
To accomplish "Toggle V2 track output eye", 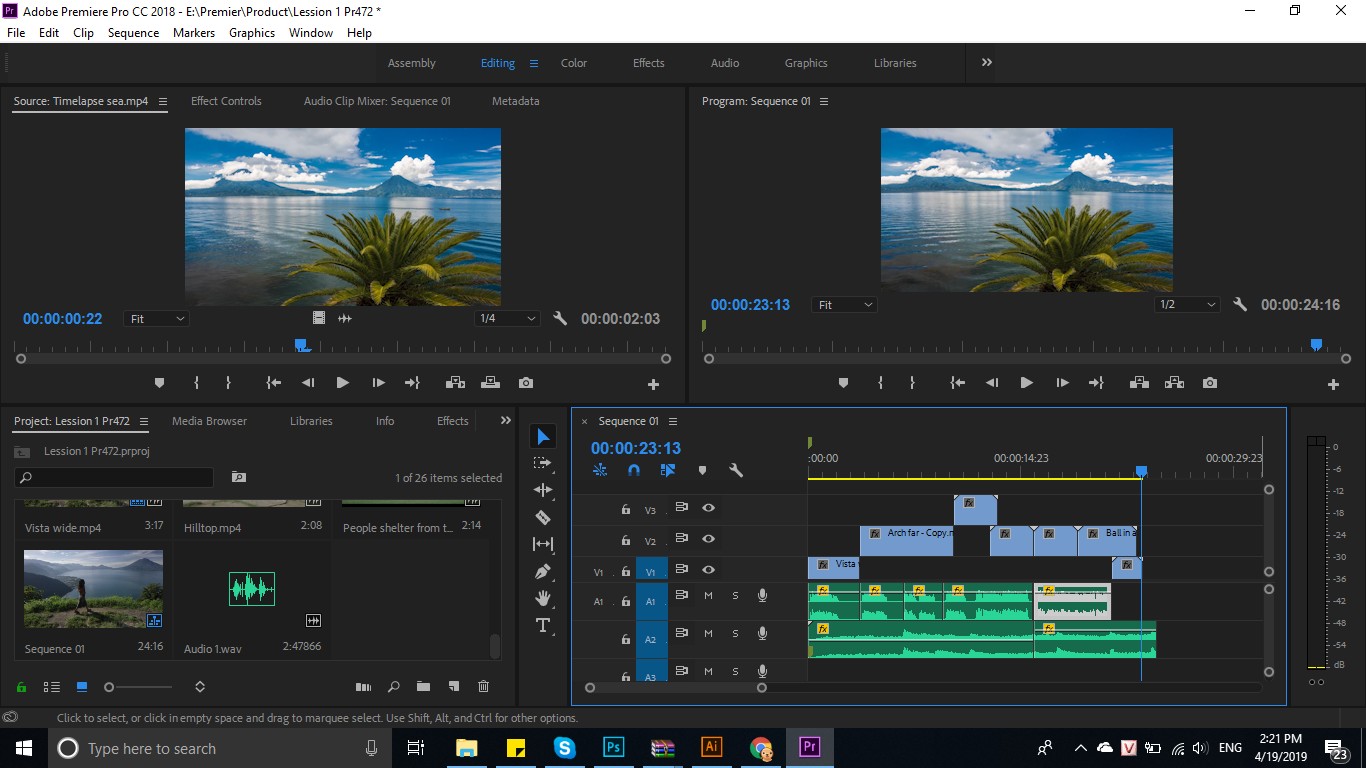I will click(708, 539).
